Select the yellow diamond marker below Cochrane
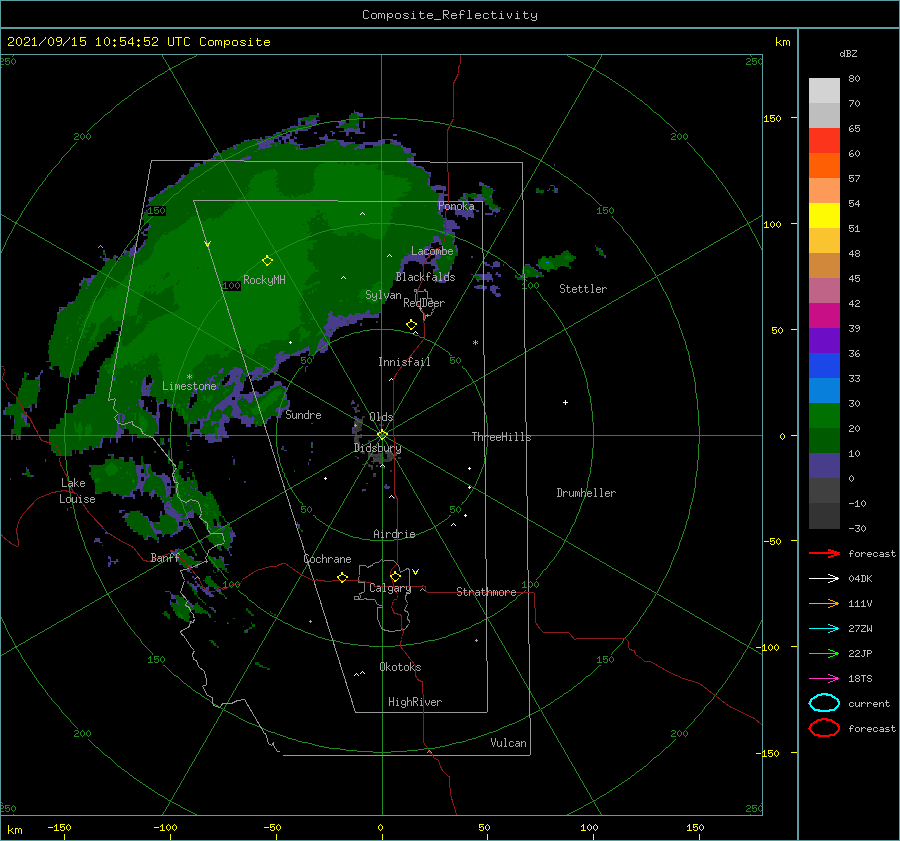This screenshot has width=900, height=841. pos(342,577)
